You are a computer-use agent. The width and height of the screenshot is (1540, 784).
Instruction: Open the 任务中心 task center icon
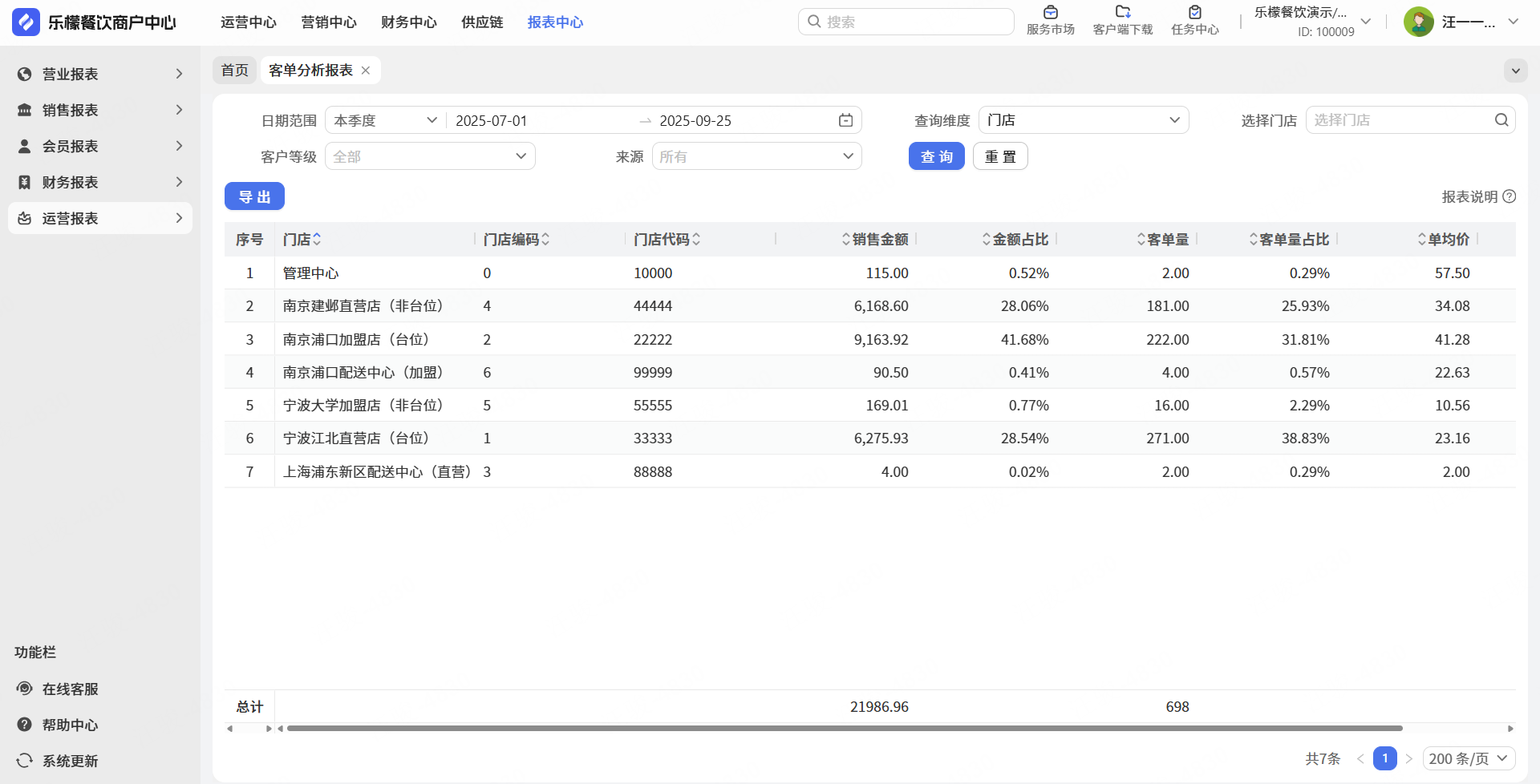1194,13
